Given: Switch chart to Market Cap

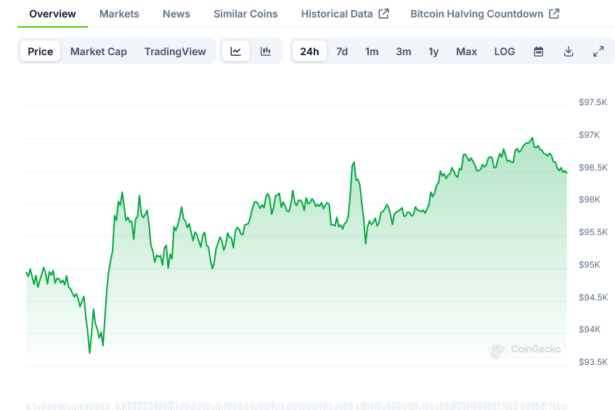Looking at the screenshot, I should [98, 51].
